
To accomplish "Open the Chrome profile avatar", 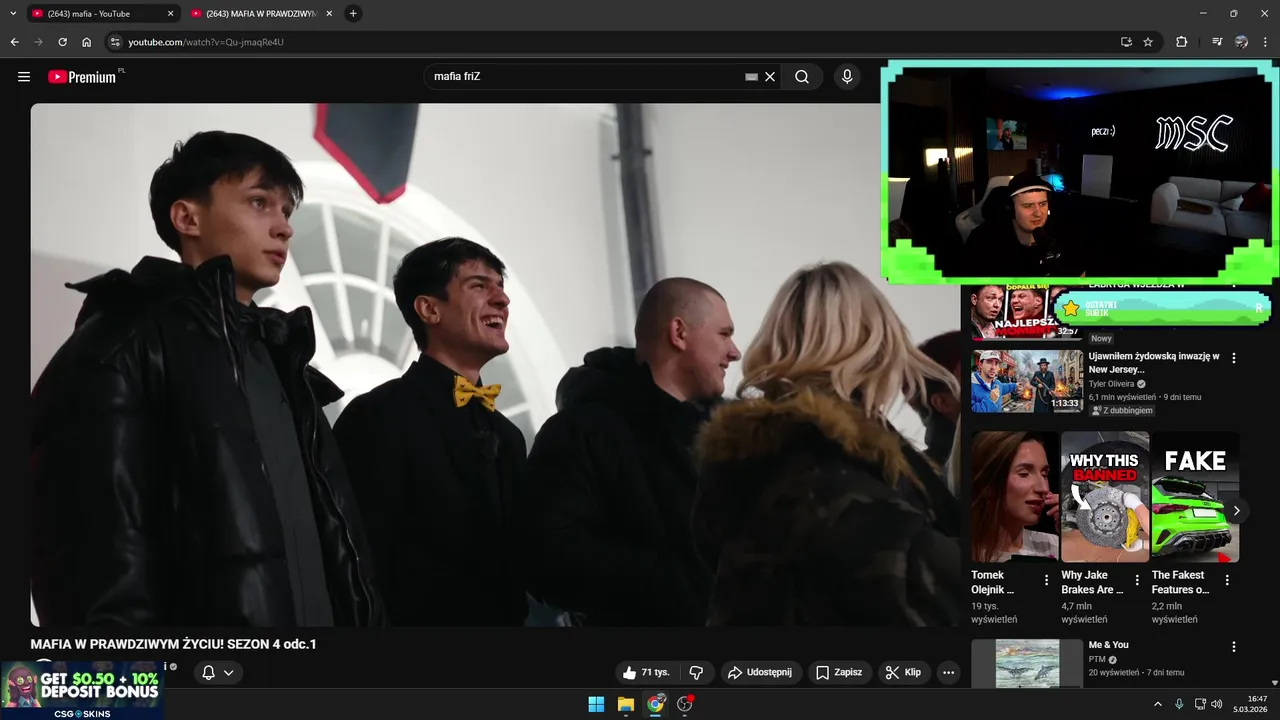I will [x=1241, y=42].
